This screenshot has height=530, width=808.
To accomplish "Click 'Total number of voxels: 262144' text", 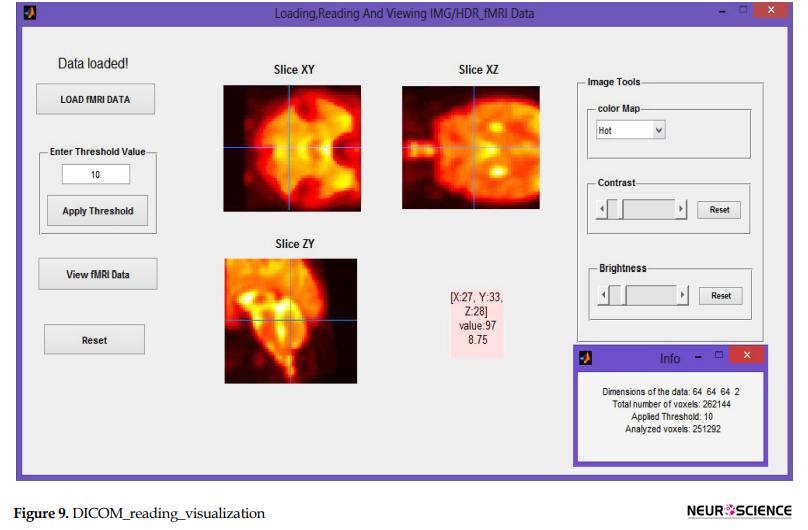I will pos(671,404).
